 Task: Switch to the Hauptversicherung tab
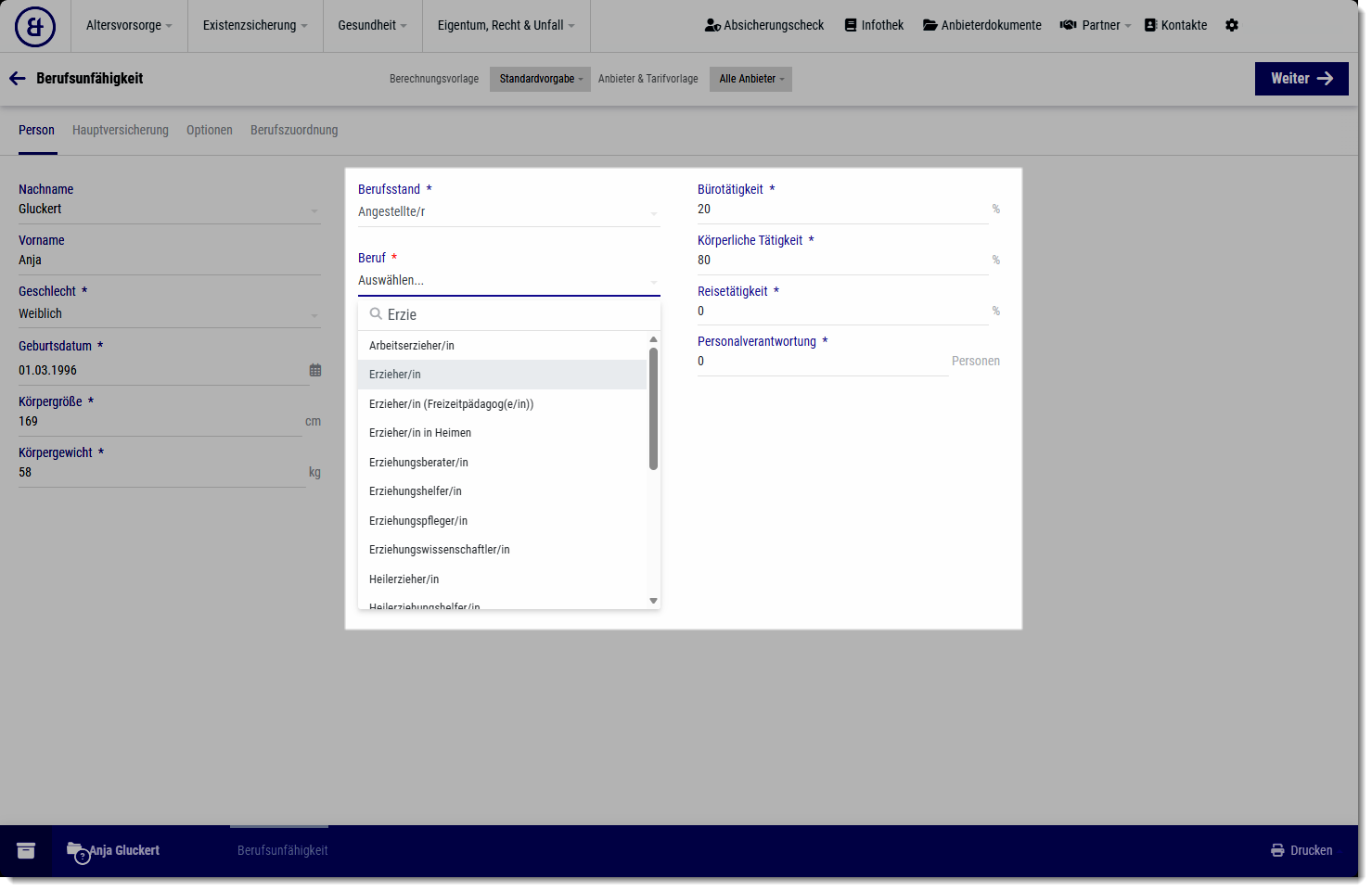[x=121, y=131]
